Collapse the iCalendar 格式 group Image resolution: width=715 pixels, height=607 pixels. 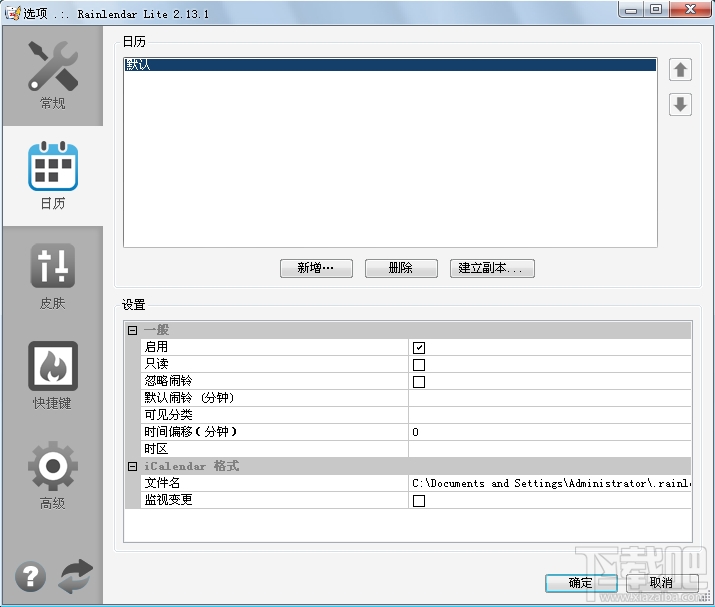[132, 466]
